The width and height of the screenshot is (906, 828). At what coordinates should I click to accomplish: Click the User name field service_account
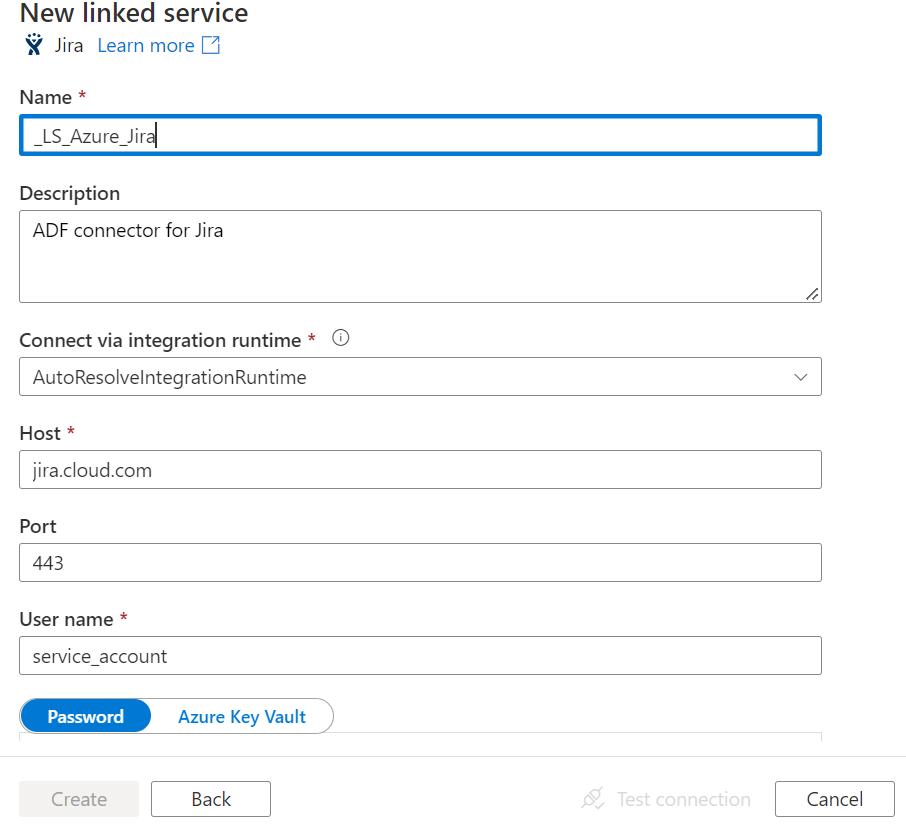[x=420, y=656]
